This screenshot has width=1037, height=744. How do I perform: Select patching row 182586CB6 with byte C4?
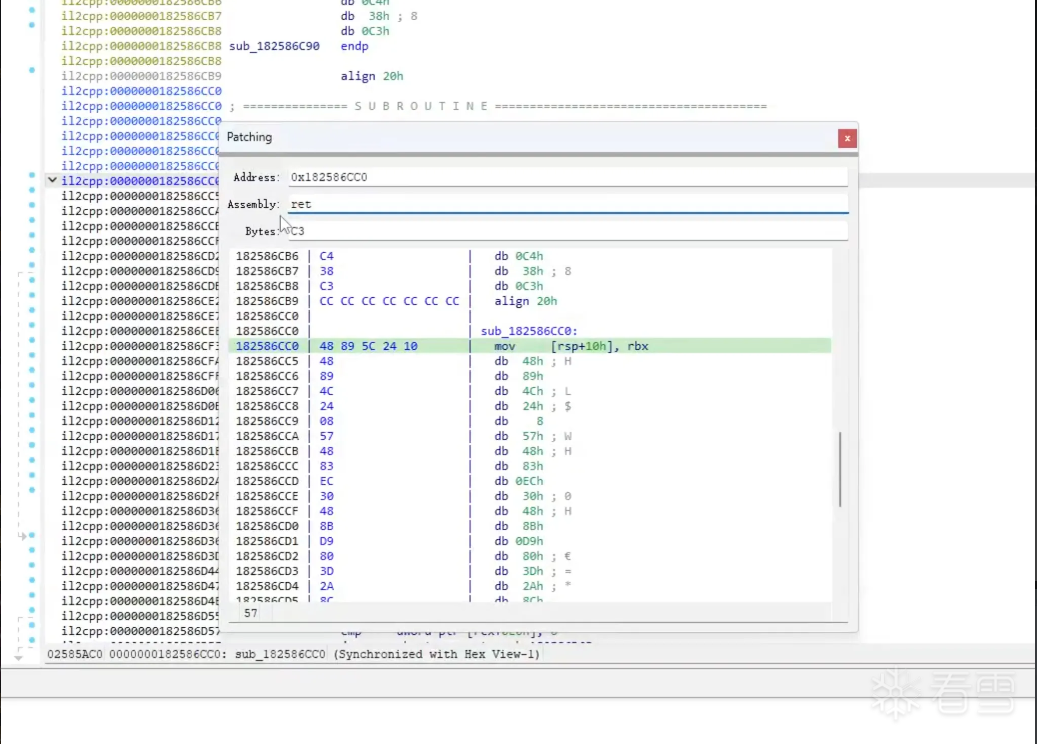530,256
